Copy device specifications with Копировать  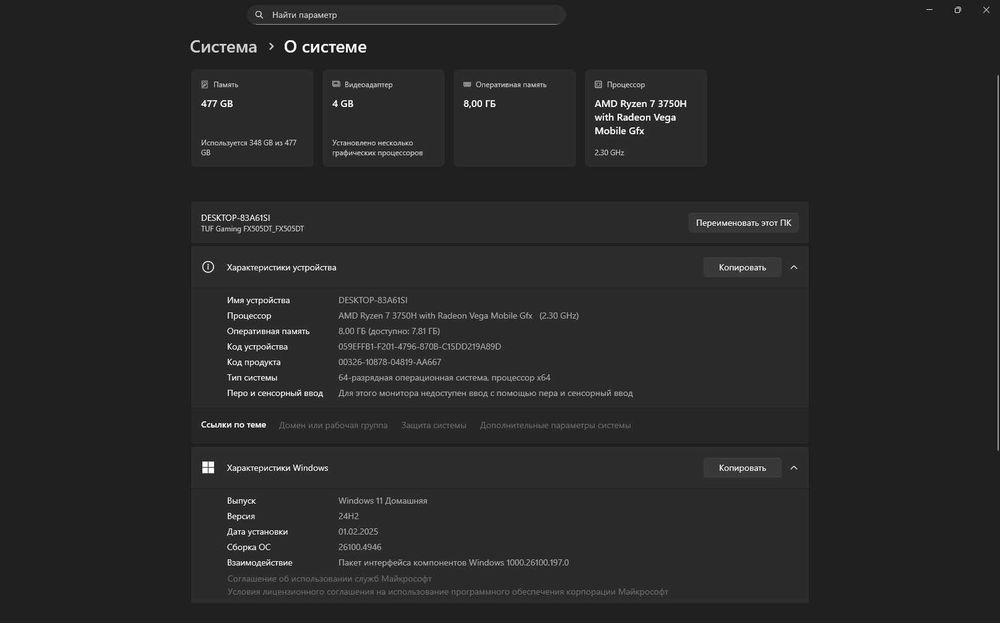coord(742,267)
